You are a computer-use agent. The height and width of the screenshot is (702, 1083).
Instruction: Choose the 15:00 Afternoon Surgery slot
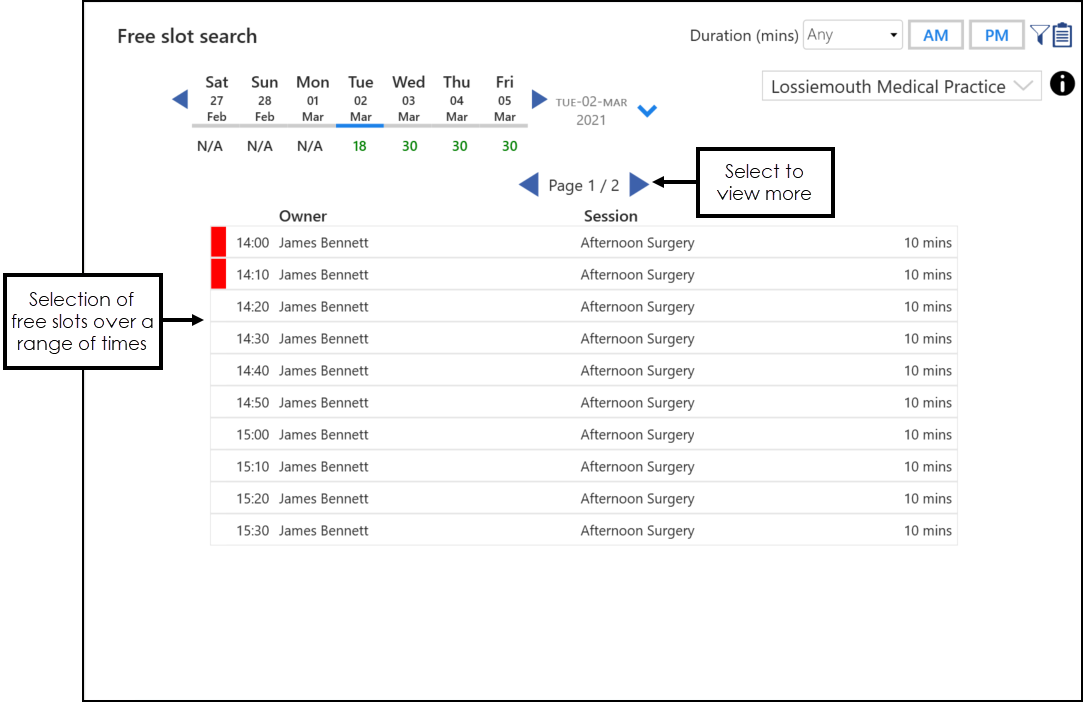coord(637,435)
